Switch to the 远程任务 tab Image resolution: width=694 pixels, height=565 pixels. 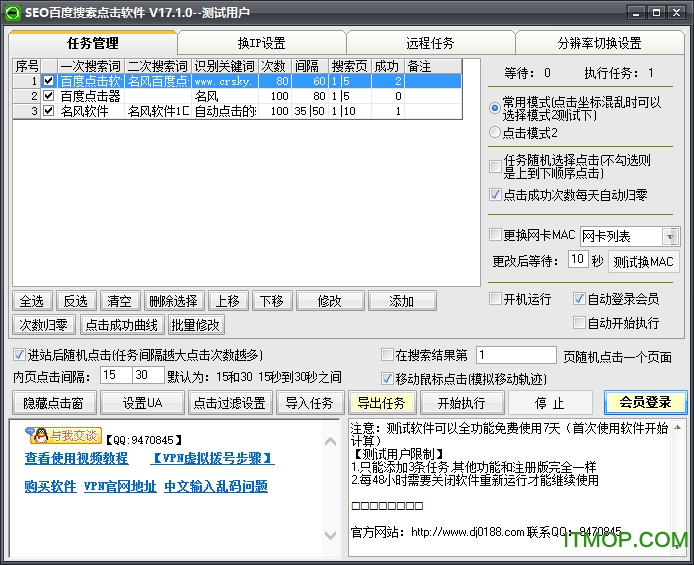tap(430, 43)
